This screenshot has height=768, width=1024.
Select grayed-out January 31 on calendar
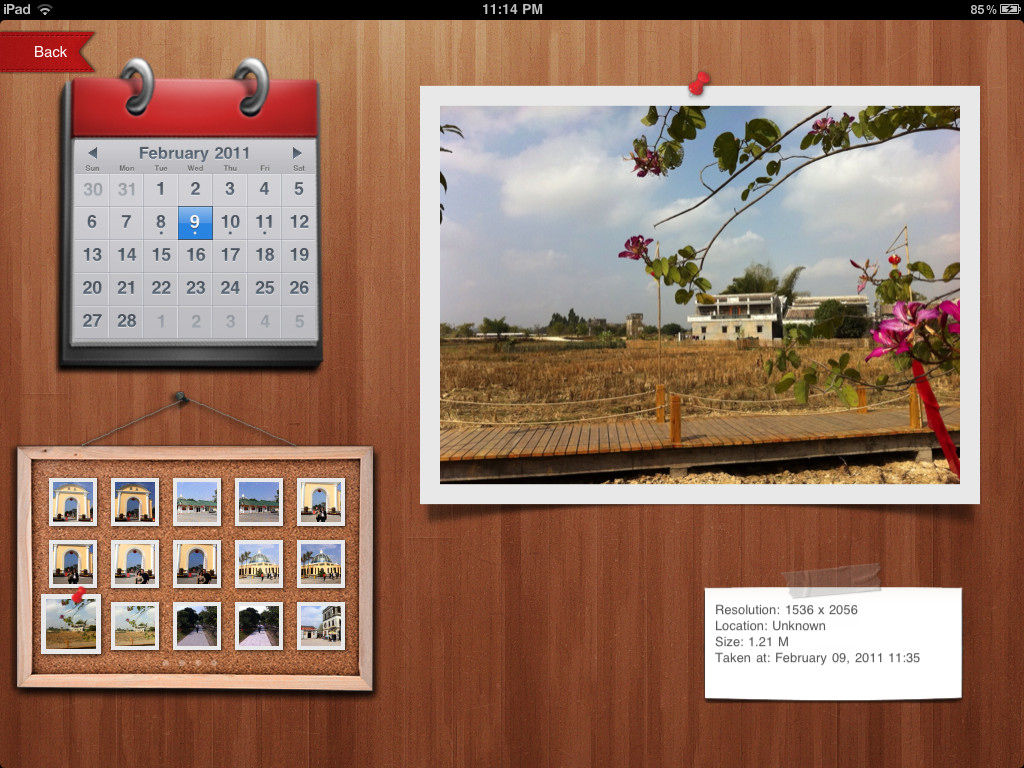pyautogui.click(x=127, y=189)
